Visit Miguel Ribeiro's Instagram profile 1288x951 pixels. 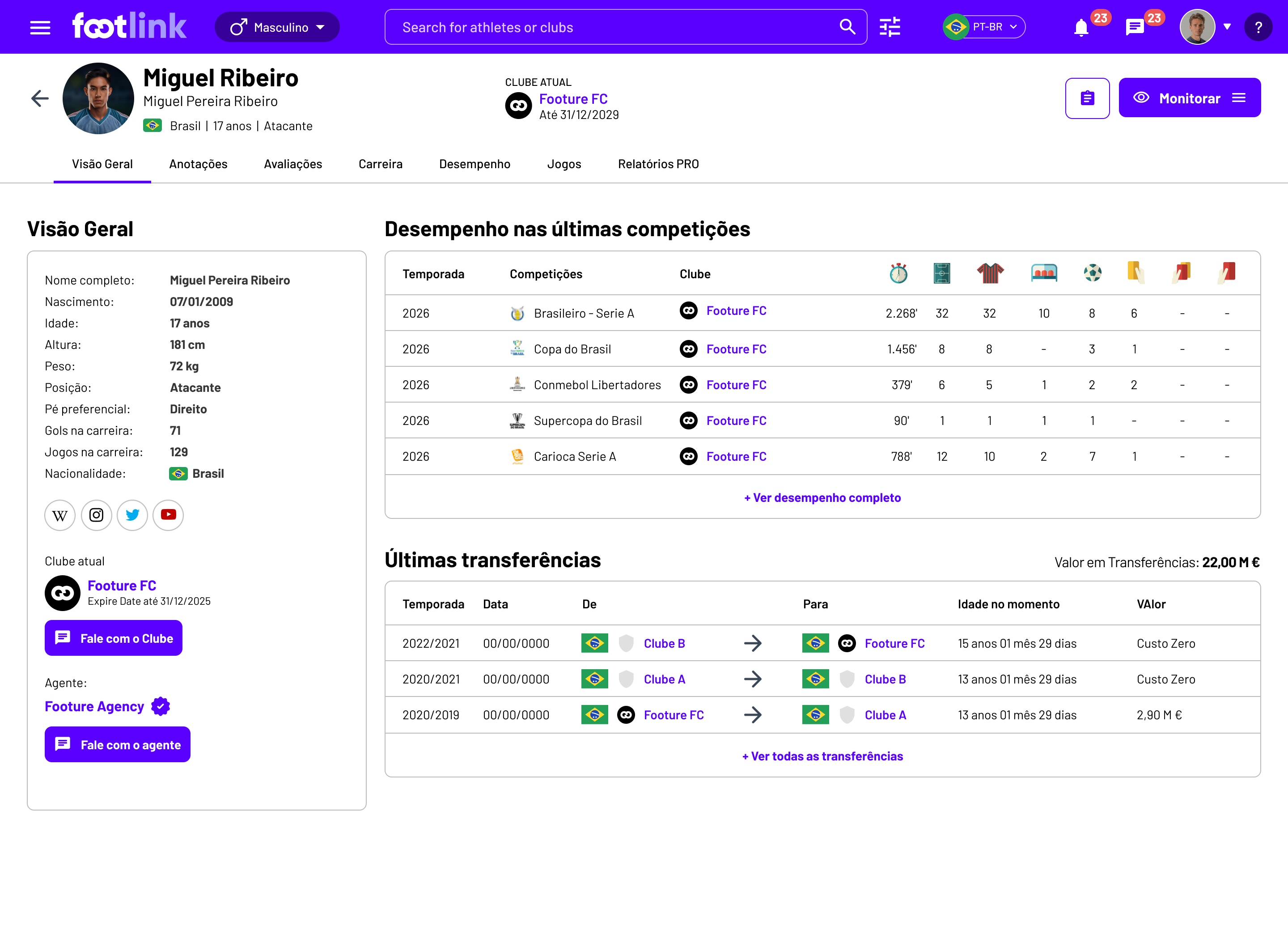click(96, 515)
